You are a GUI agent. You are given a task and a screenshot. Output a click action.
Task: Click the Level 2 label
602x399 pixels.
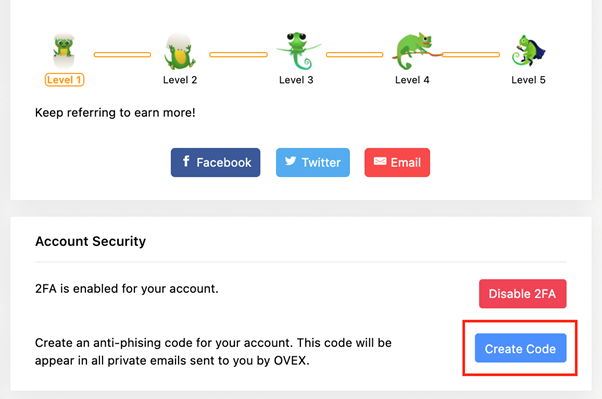[180, 80]
